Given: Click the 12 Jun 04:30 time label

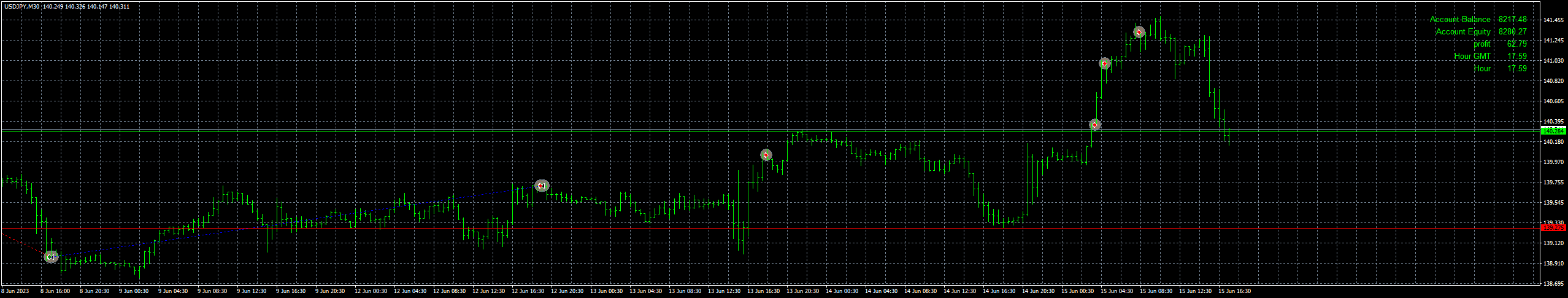Looking at the screenshot, I should click(x=410, y=291).
